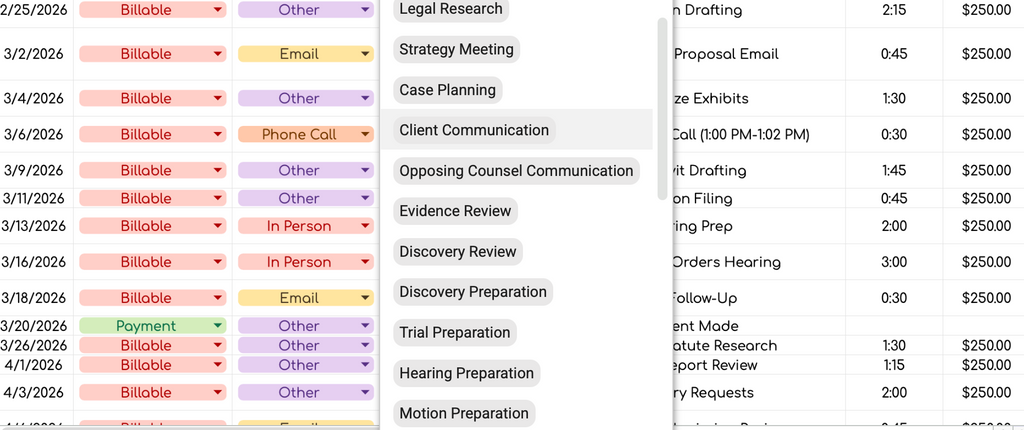Viewport: 1024px width, 430px height.
Task: Click the 1:30 duration in 3/4/2026 row
Action: tap(894, 99)
